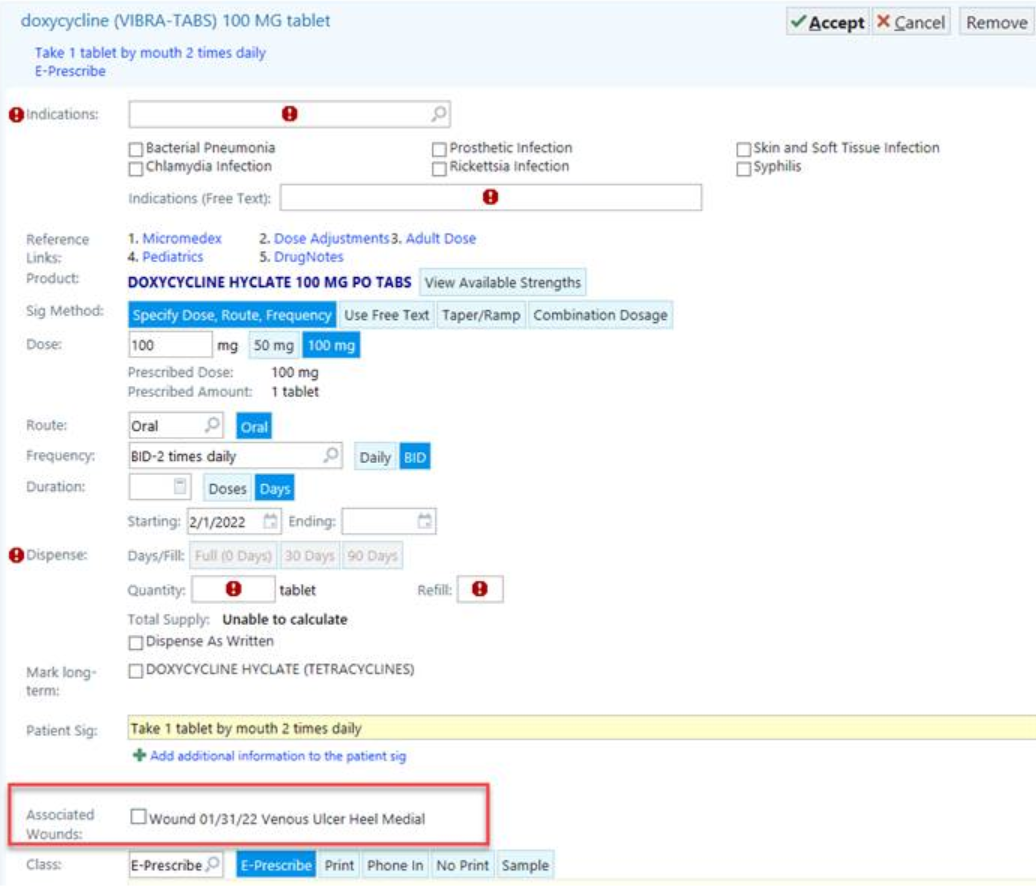1036x892 pixels.
Task: Select 90 Days per fill
Action: (x=372, y=556)
